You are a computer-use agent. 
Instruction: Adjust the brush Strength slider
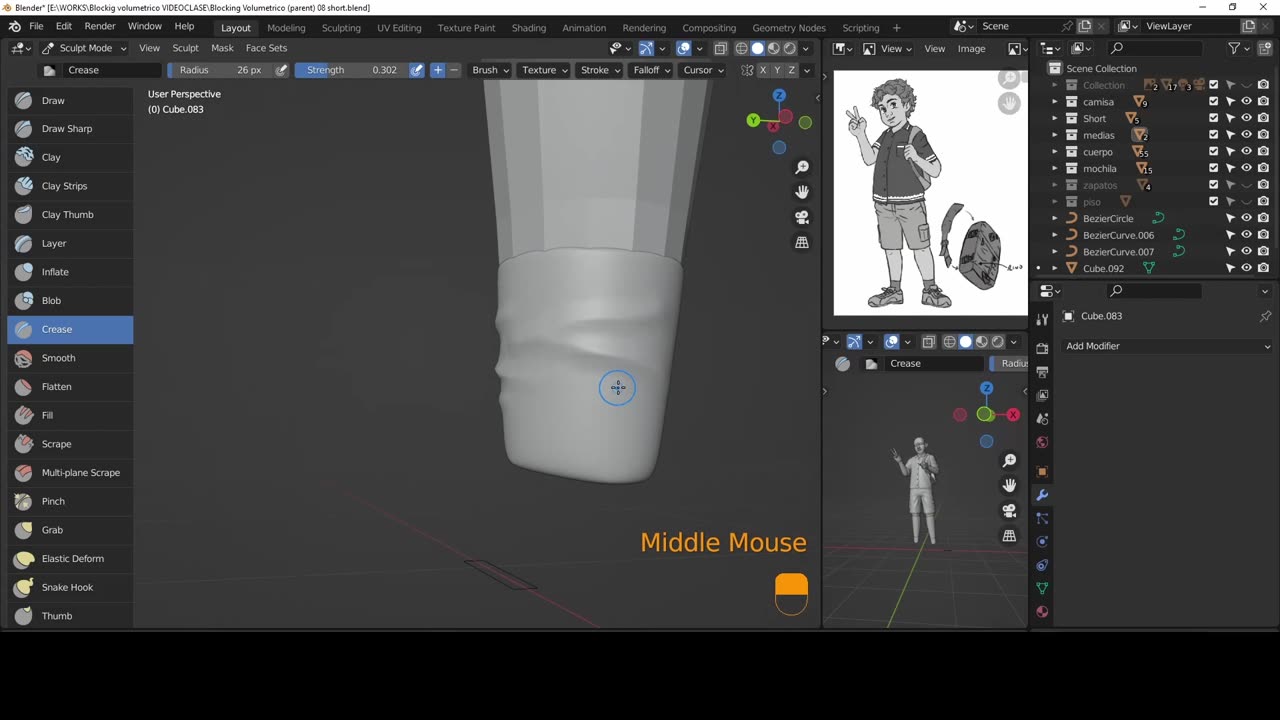(x=351, y=70)
